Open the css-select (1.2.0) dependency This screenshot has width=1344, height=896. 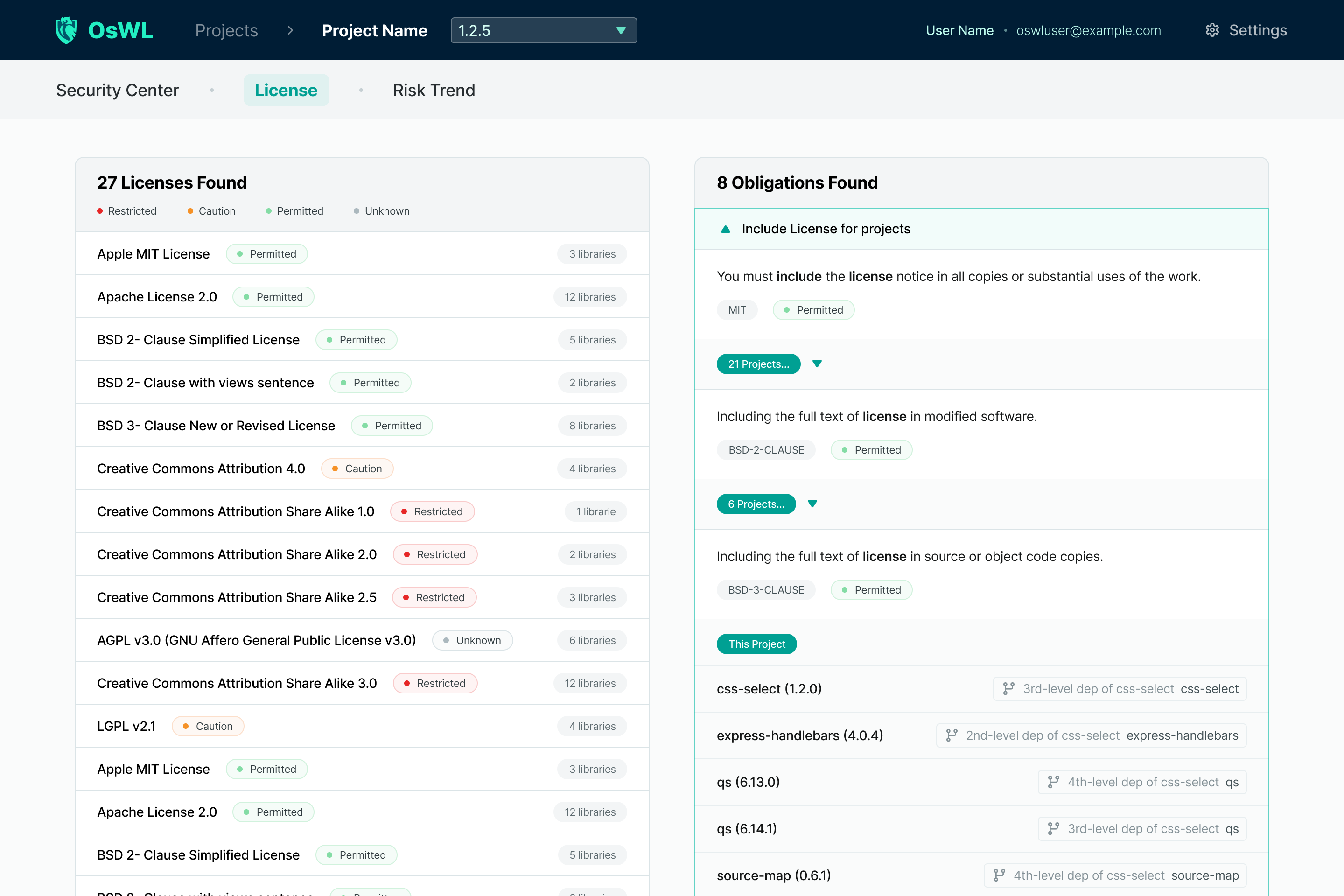[982, 689]
